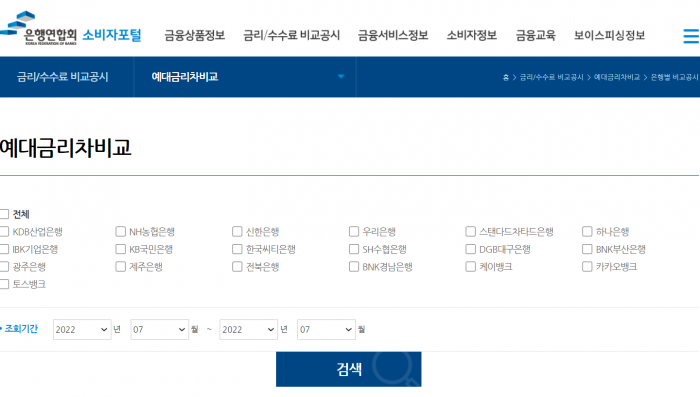Viewport: 700px width, 397px height.
Task: Check the 광주은행 checkbox
Action: (x=4, y=267)
